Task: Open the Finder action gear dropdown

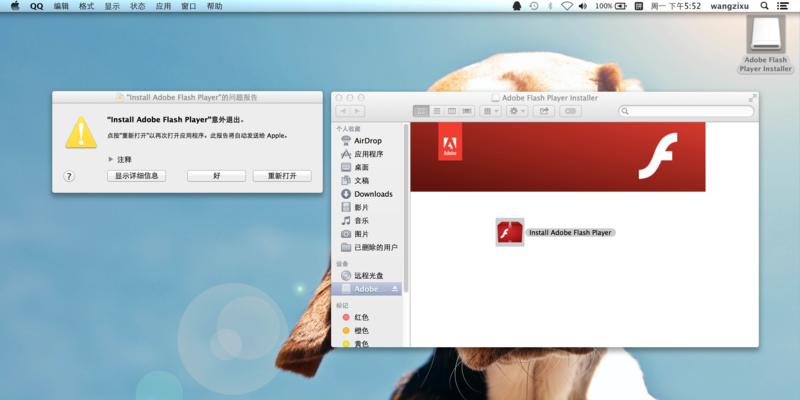Action: (x=517, y=111)
